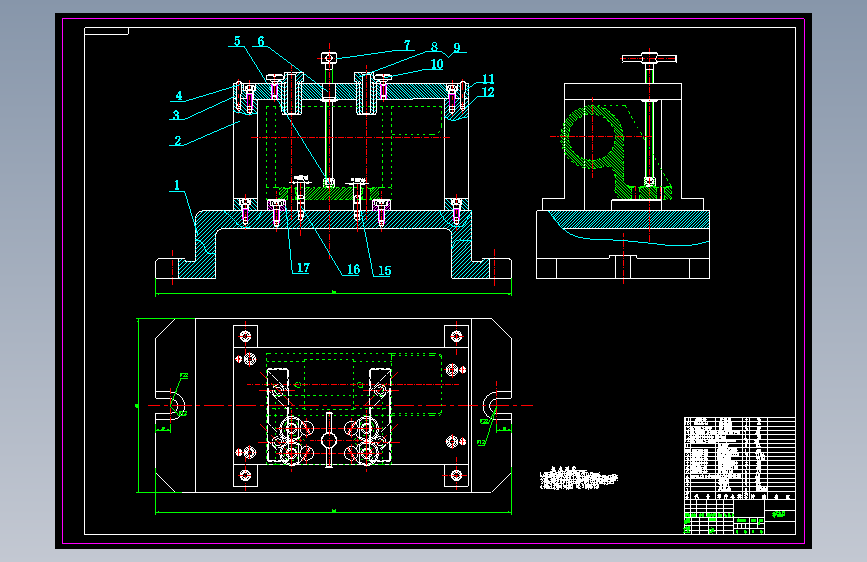Select part callout number 15
Screen dimensions: 867x562
pos(384,270)
